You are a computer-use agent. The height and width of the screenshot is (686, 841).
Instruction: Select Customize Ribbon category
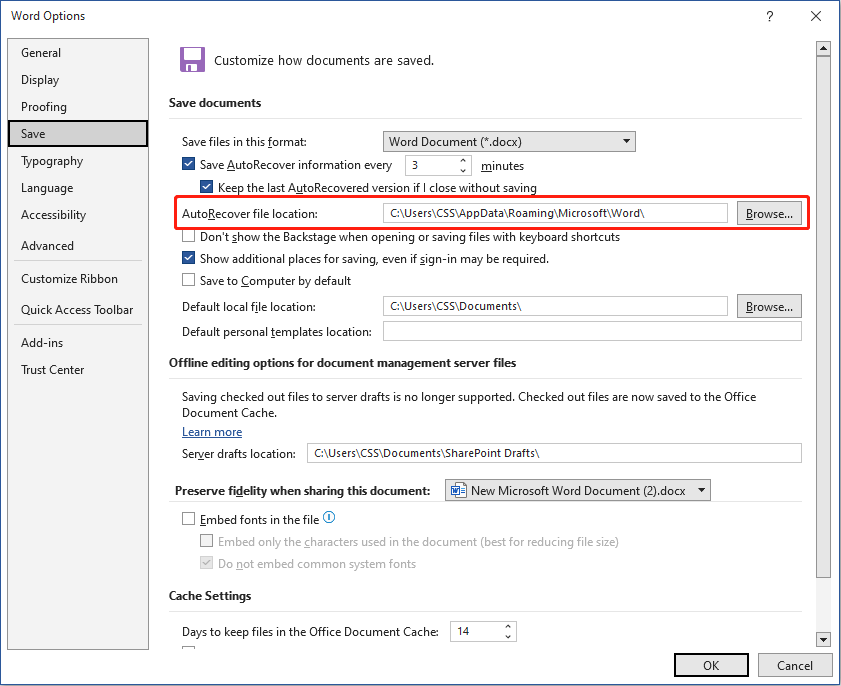pos(78,279)
